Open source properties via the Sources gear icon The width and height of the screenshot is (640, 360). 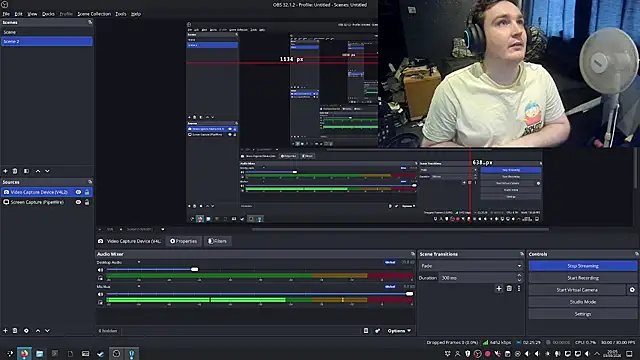[x=26, y=331]
